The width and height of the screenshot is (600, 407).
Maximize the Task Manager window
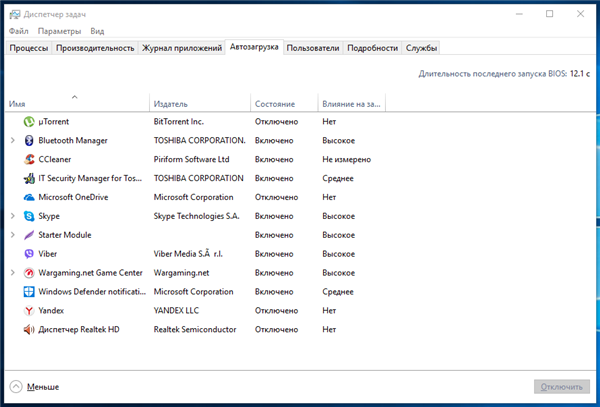click(549, 14)
